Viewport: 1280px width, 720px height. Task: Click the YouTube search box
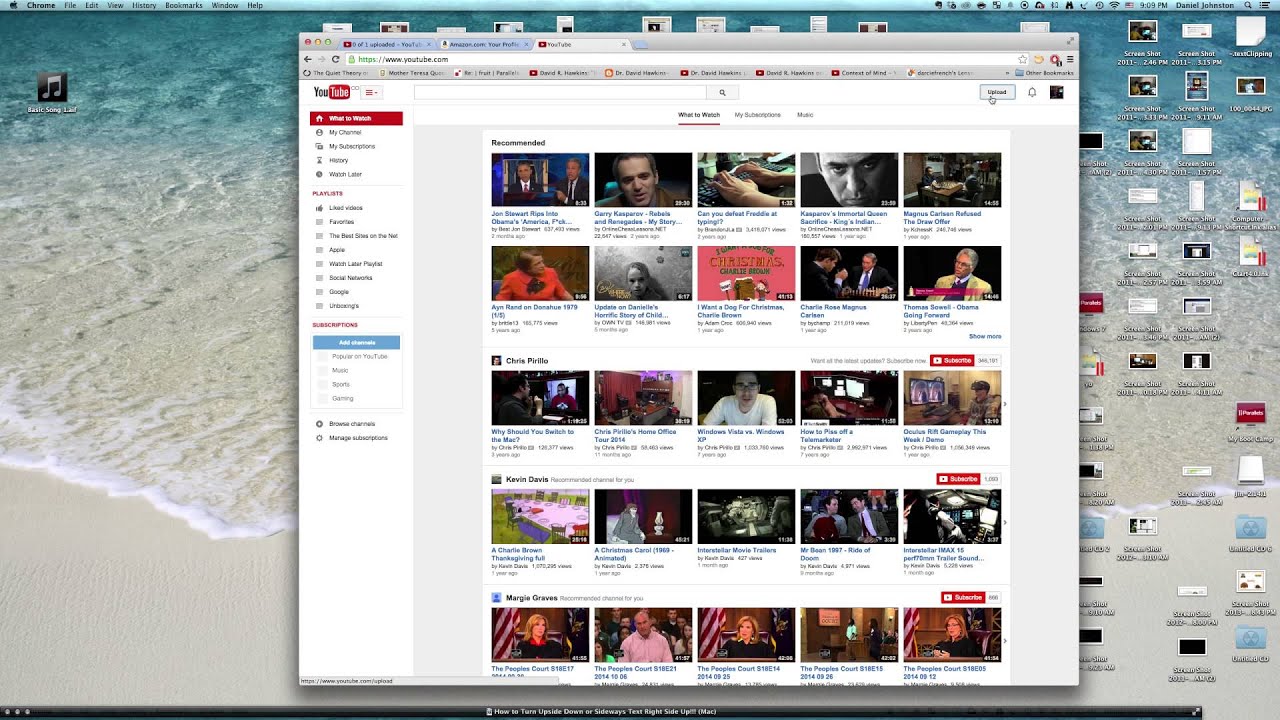561,92
